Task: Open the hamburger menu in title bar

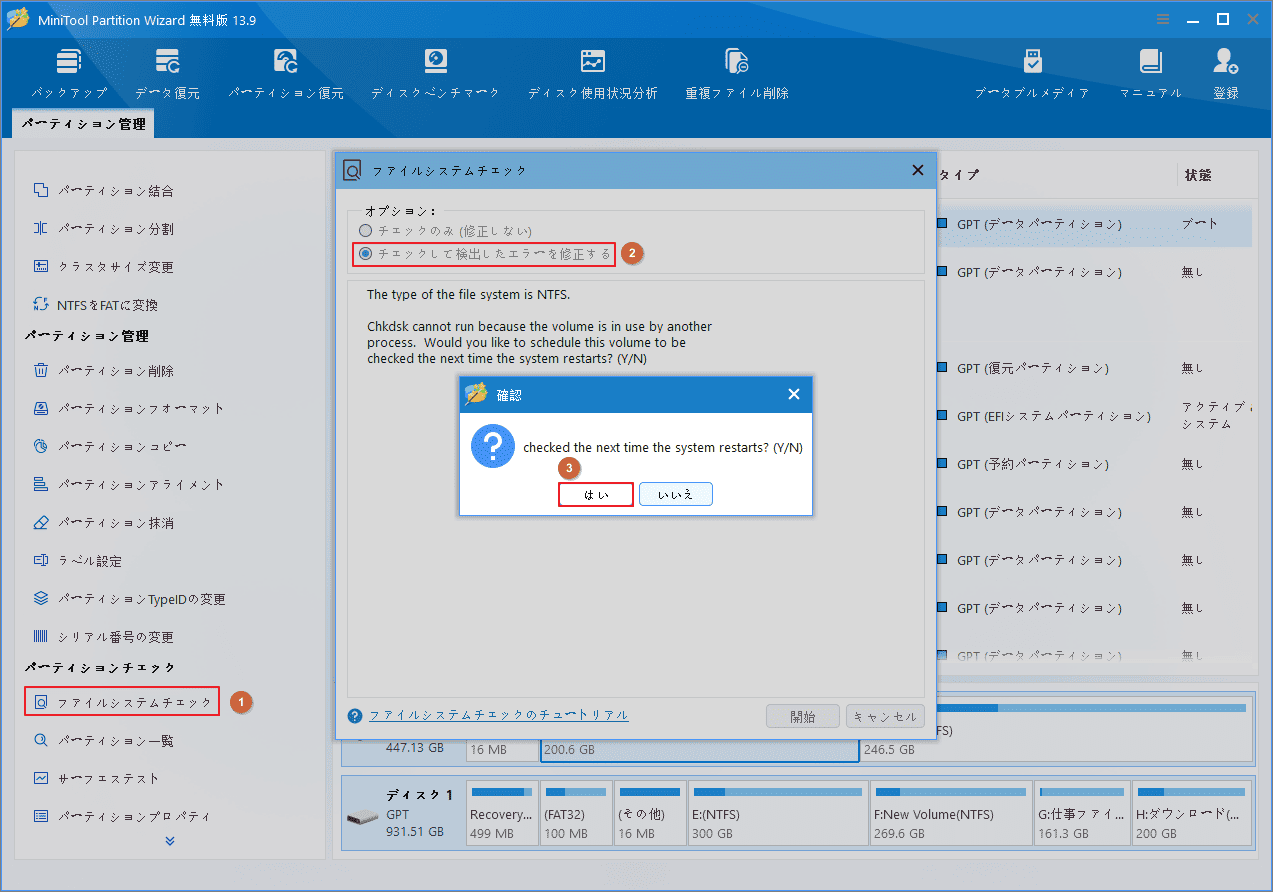Action: [1162, 19]
